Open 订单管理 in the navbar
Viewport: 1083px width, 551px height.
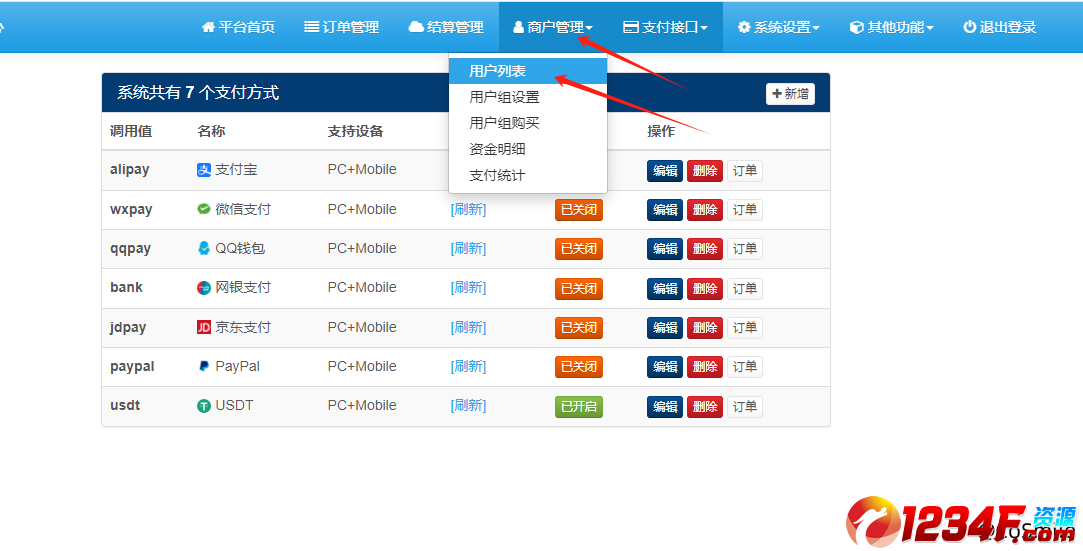(341, 27)
